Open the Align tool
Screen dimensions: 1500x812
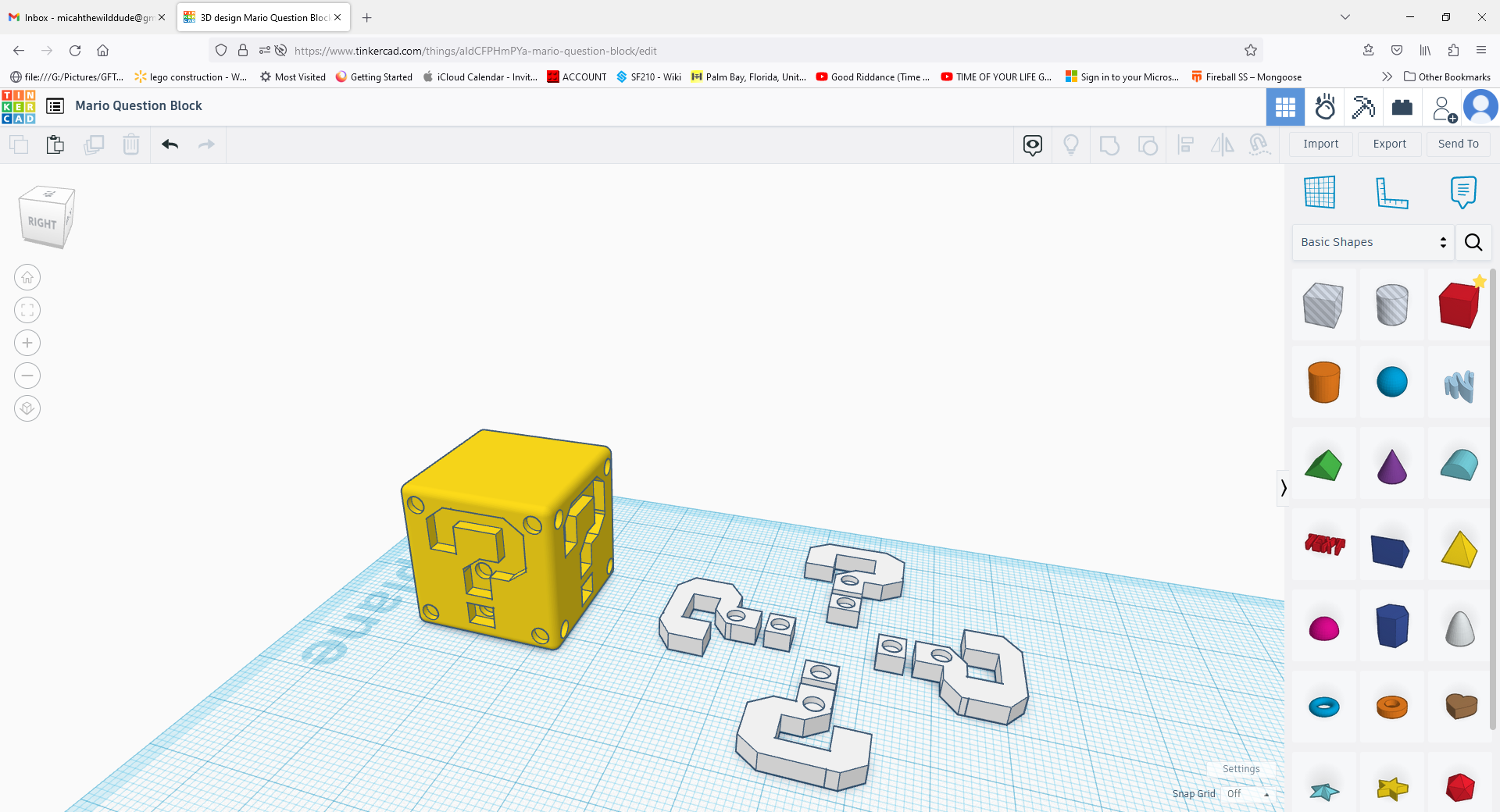click(1185, 144)
